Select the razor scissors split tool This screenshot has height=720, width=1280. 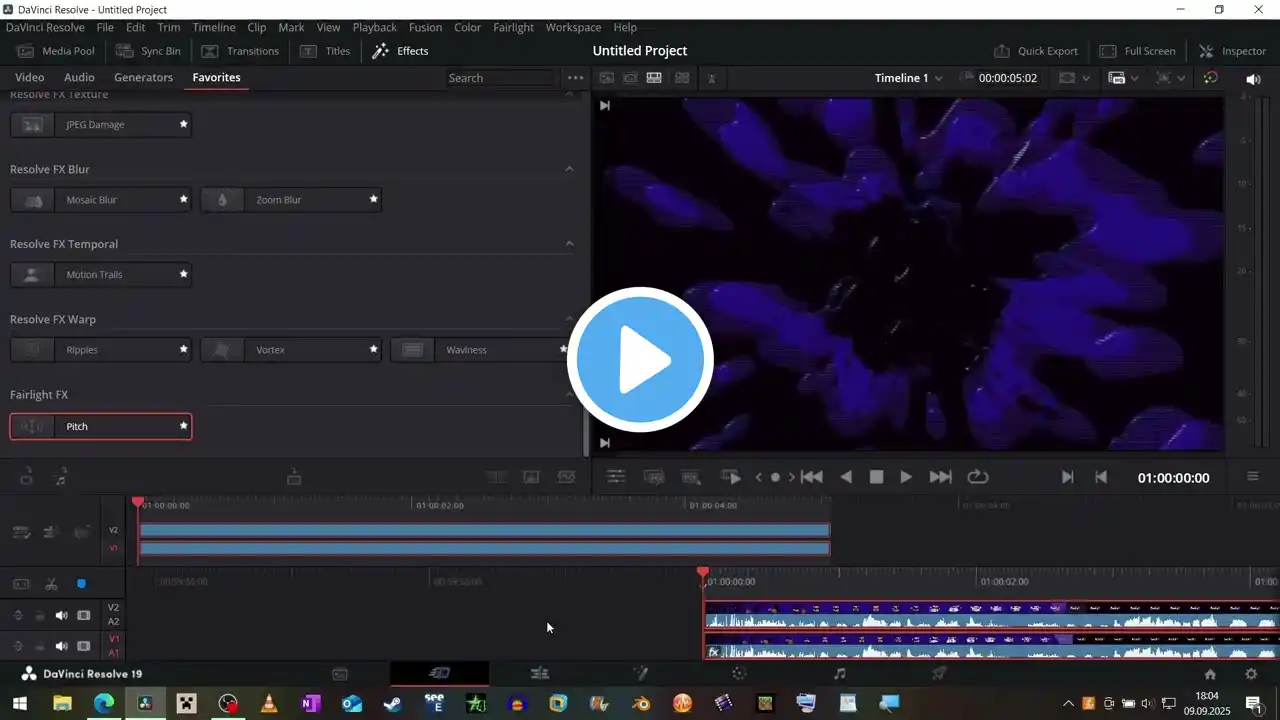[x=51, y=584]
